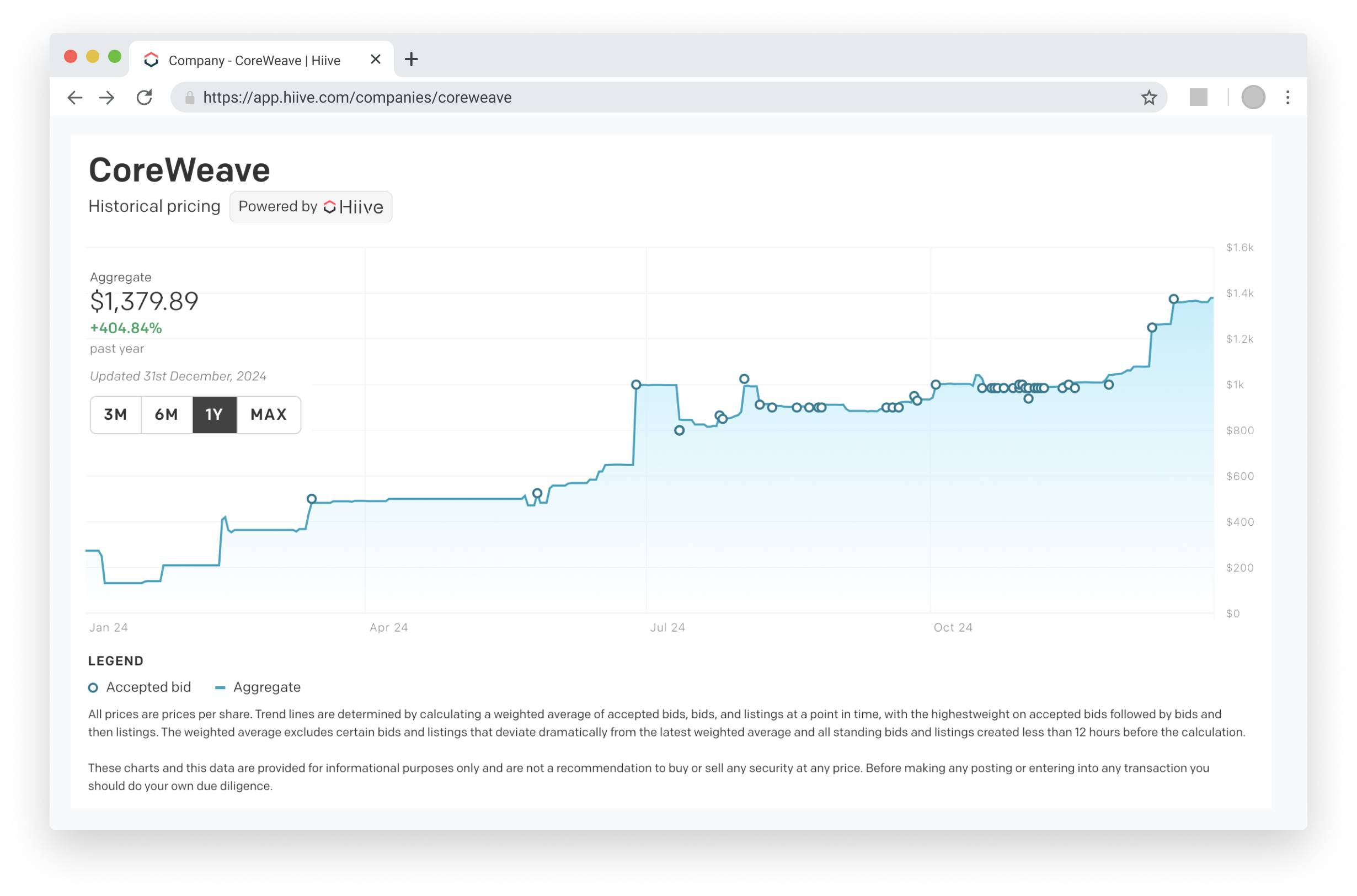Click the $200 axis label
This screenshot has height=896, width=1357.
point(1240,567)
